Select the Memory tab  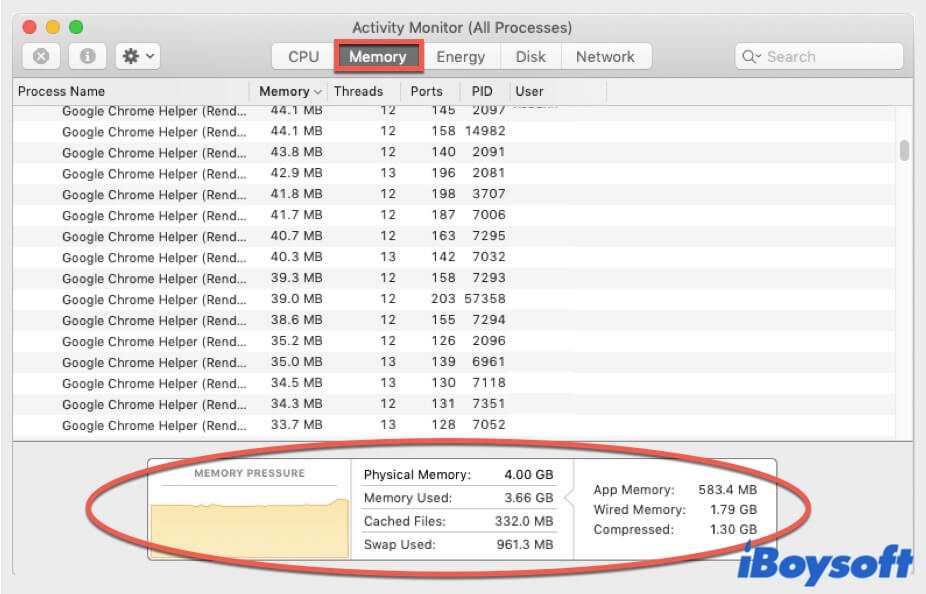(x=377, y=57)
